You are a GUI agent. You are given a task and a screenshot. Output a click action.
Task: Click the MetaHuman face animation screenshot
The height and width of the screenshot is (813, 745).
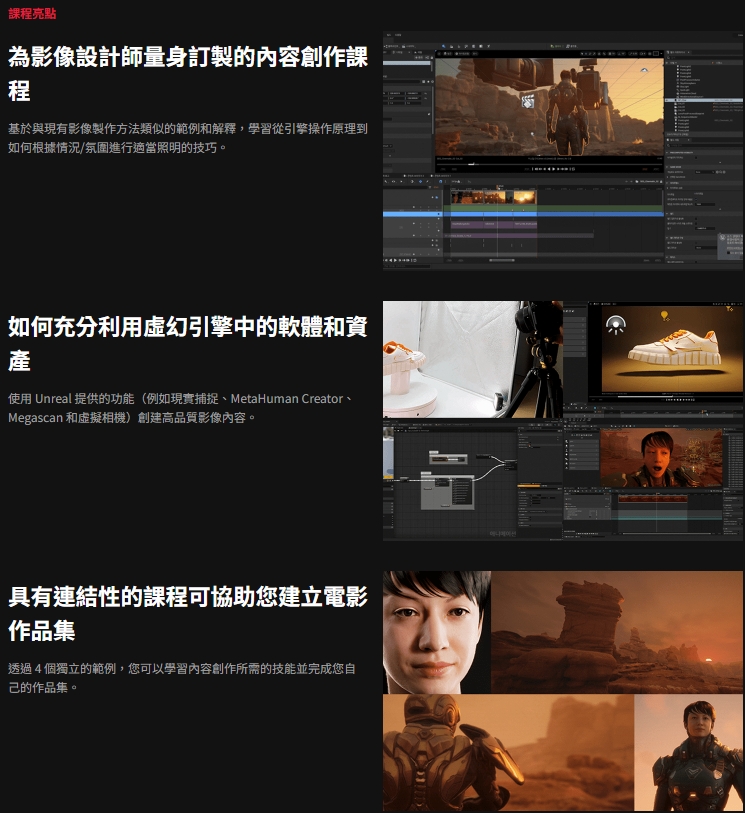coord(653,480)
